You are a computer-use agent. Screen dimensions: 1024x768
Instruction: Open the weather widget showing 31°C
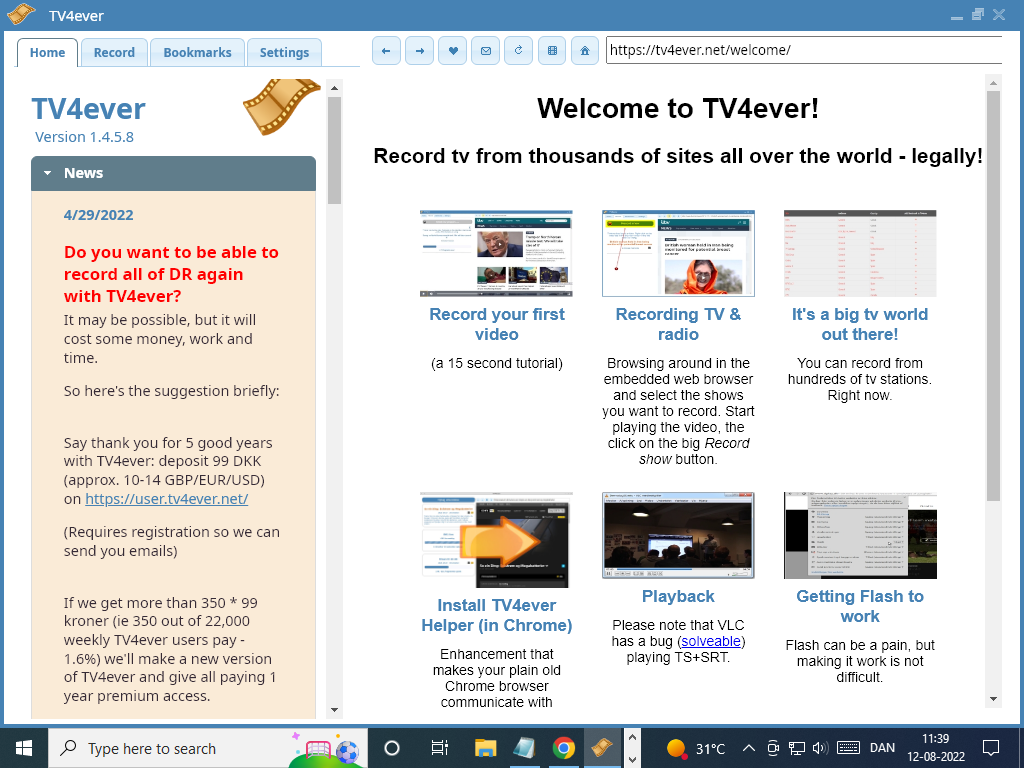coord(696,748)
